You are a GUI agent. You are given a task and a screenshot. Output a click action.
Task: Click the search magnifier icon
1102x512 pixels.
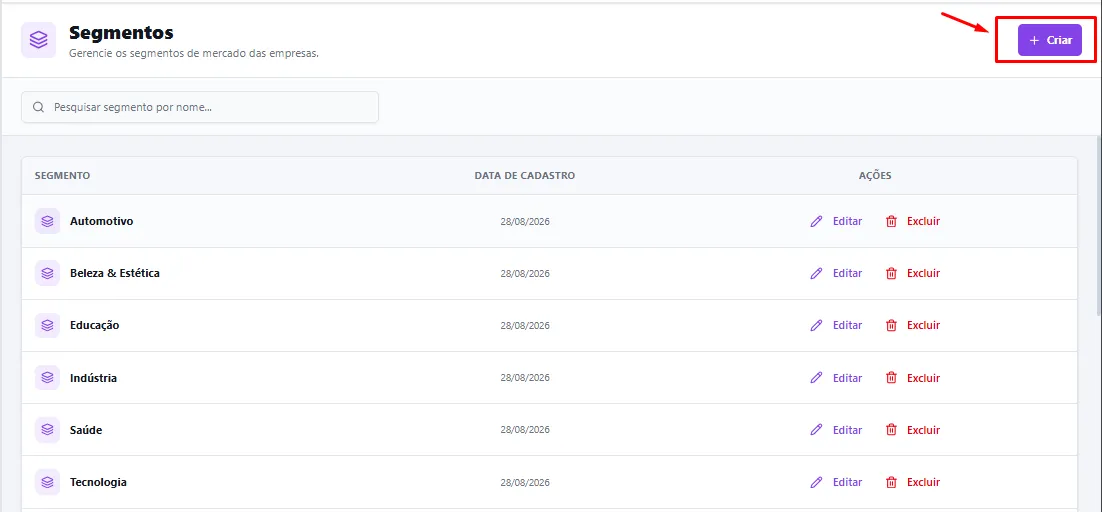pos(39,107)
